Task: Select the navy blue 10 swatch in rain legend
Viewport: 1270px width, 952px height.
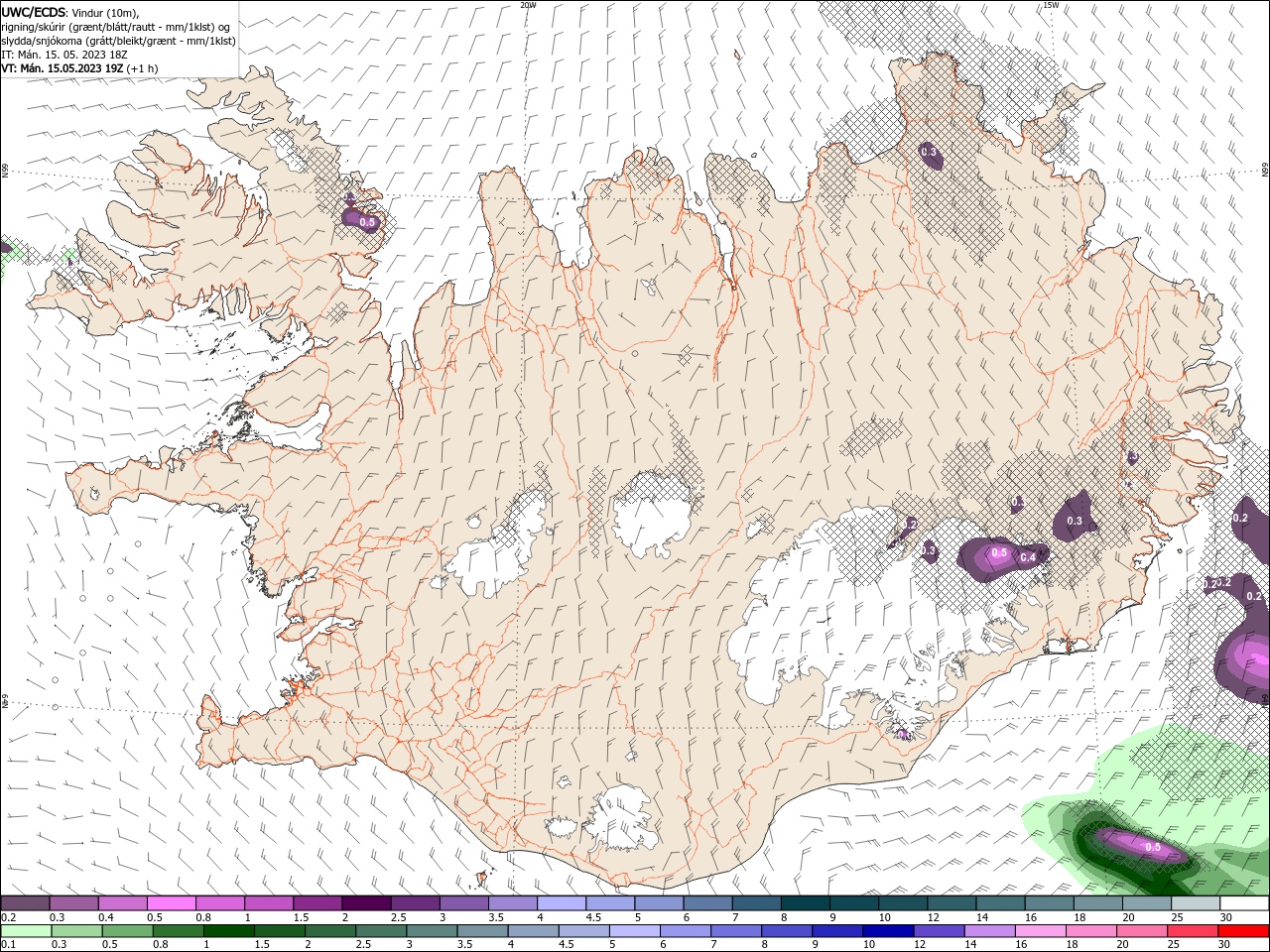Action: pyautogui.click(x=888, y=931)
